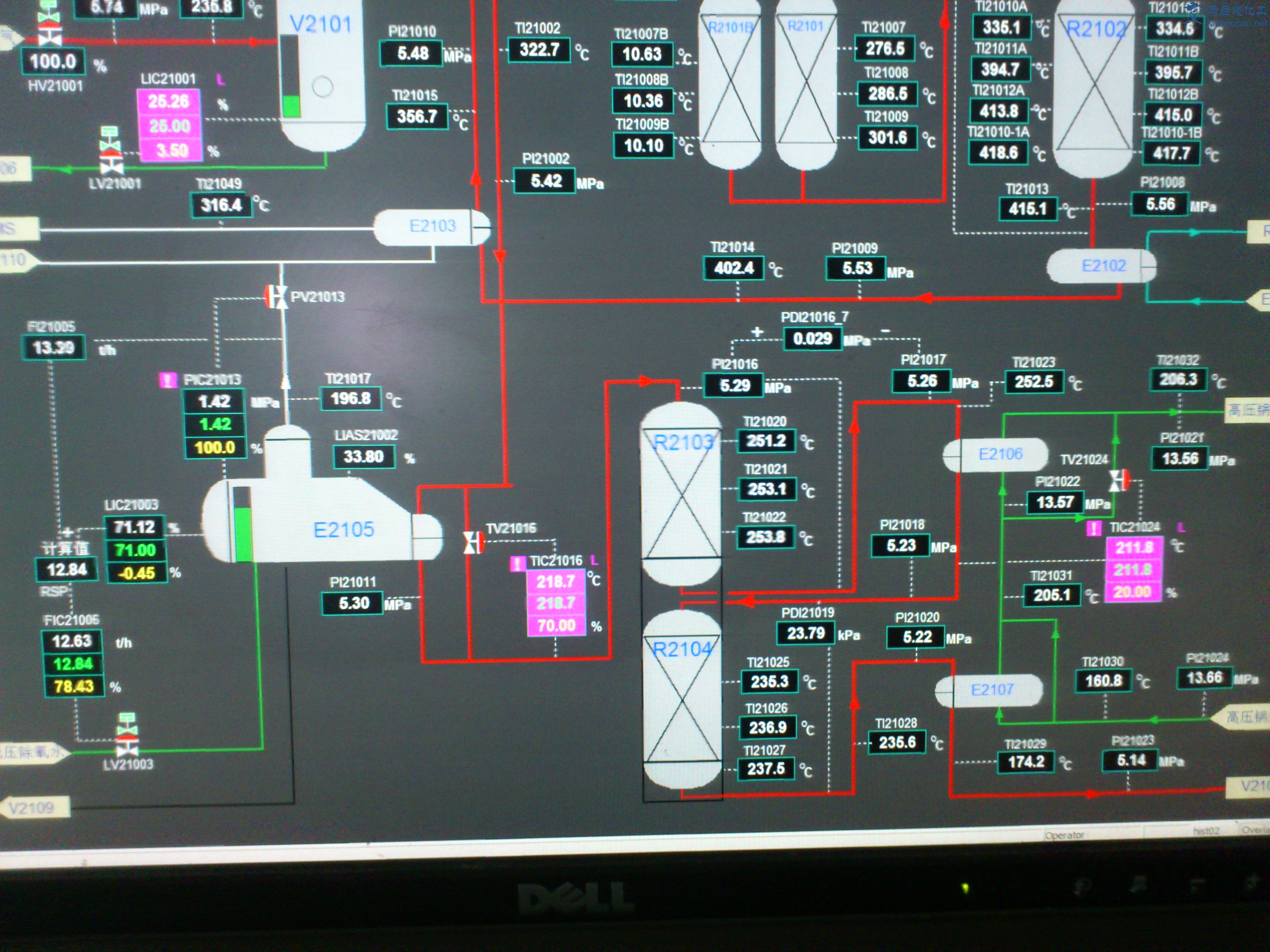The image size is (1270, 952).
Task: Open the LV21003 valve symbol
Action: click(127, 735)
